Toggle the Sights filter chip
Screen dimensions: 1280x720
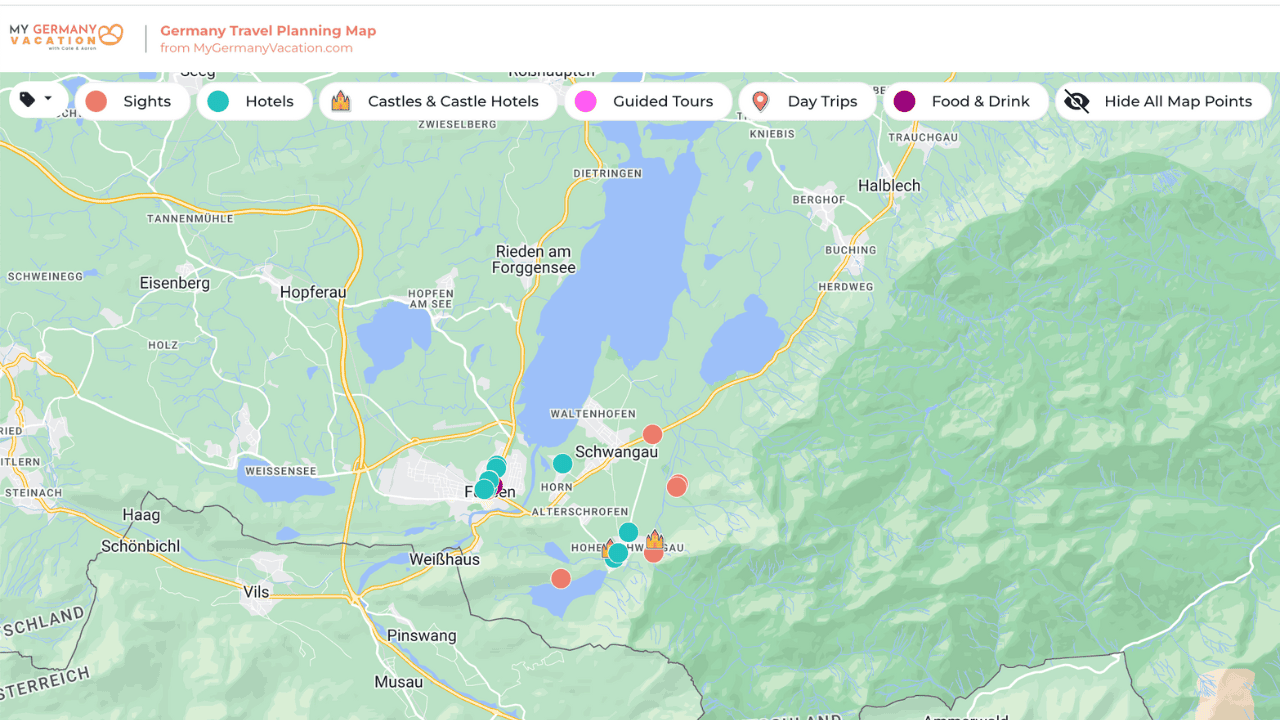[132, 101]
